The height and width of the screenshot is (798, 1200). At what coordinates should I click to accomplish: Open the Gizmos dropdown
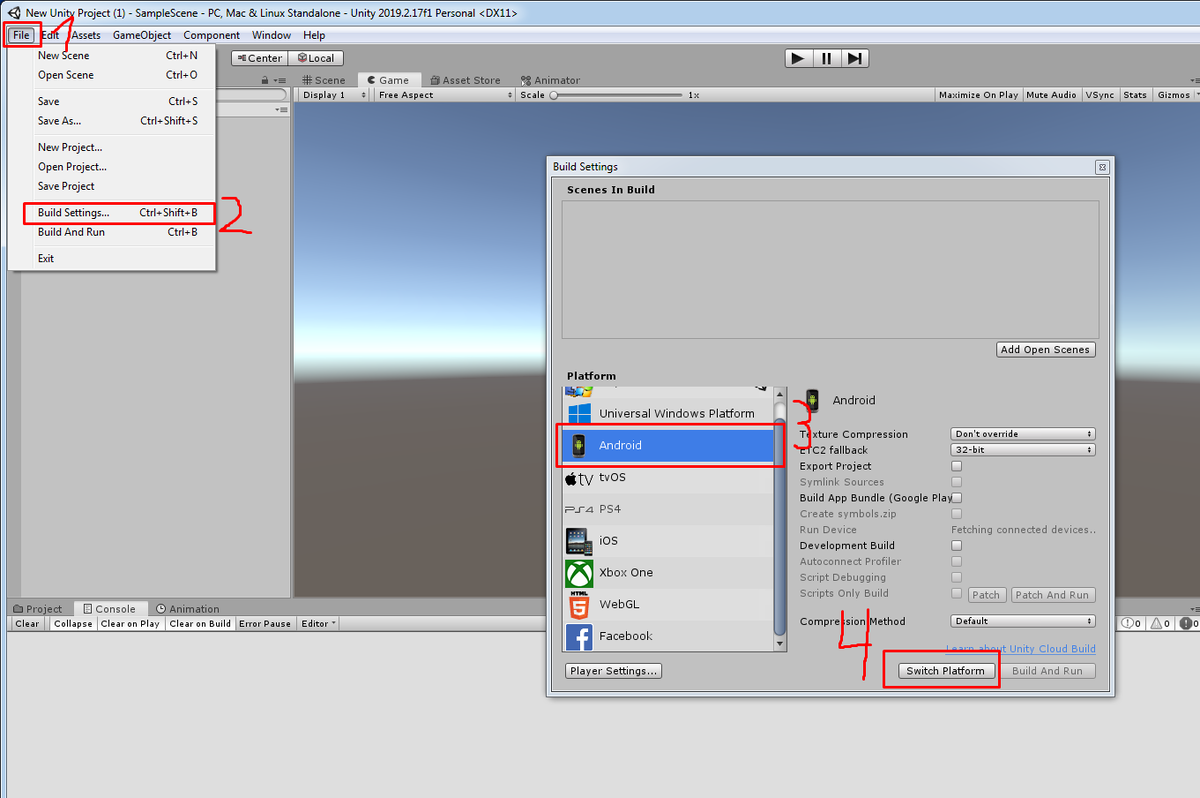point(1178,95)
